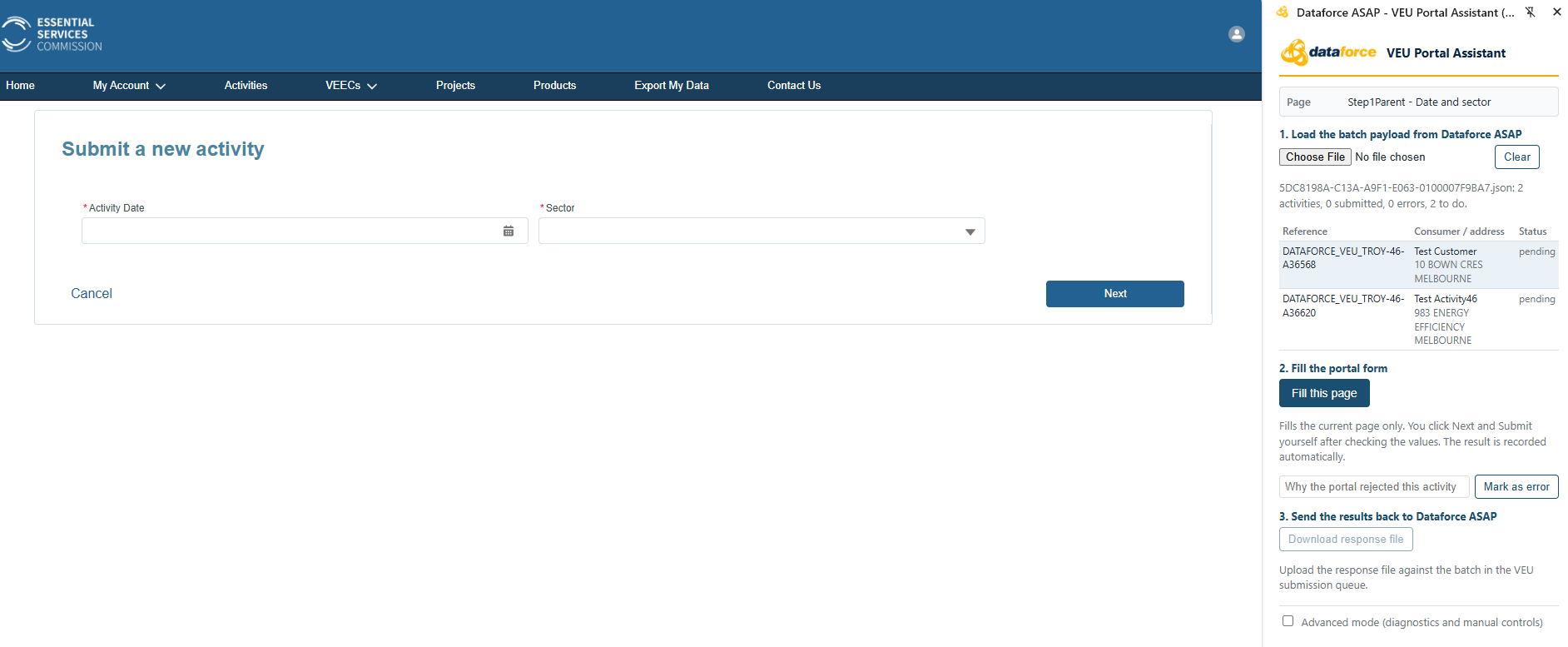Image resolution: width=1568 pixels, height=647 pixels.
Task: Go to Home in the navigation bar
Action: (20, 86)
